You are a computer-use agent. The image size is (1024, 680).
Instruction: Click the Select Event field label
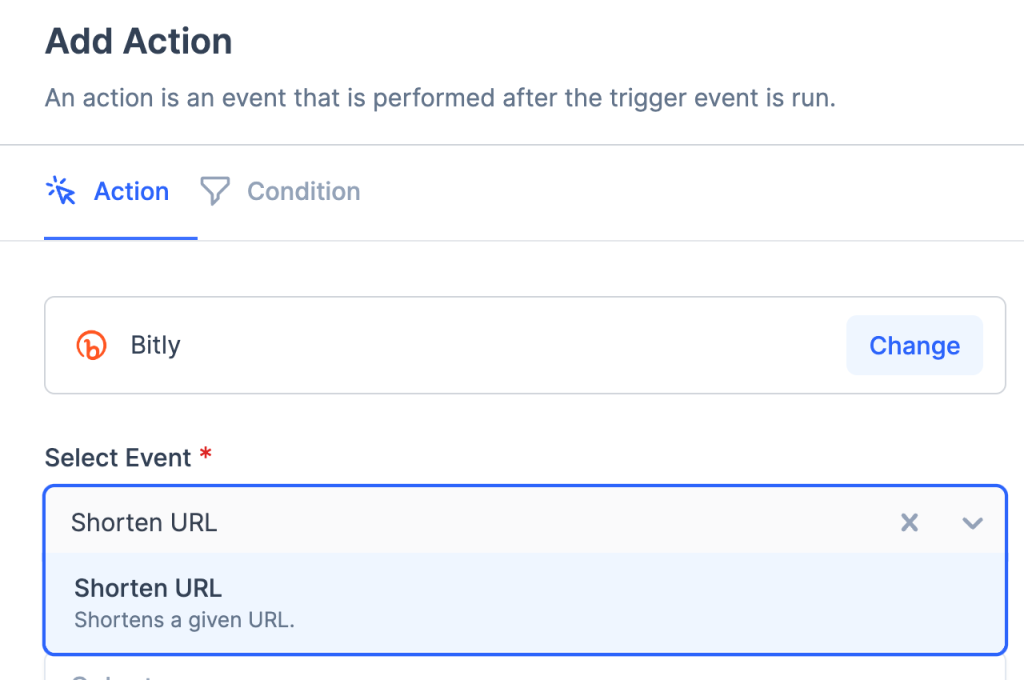(118, 458)
